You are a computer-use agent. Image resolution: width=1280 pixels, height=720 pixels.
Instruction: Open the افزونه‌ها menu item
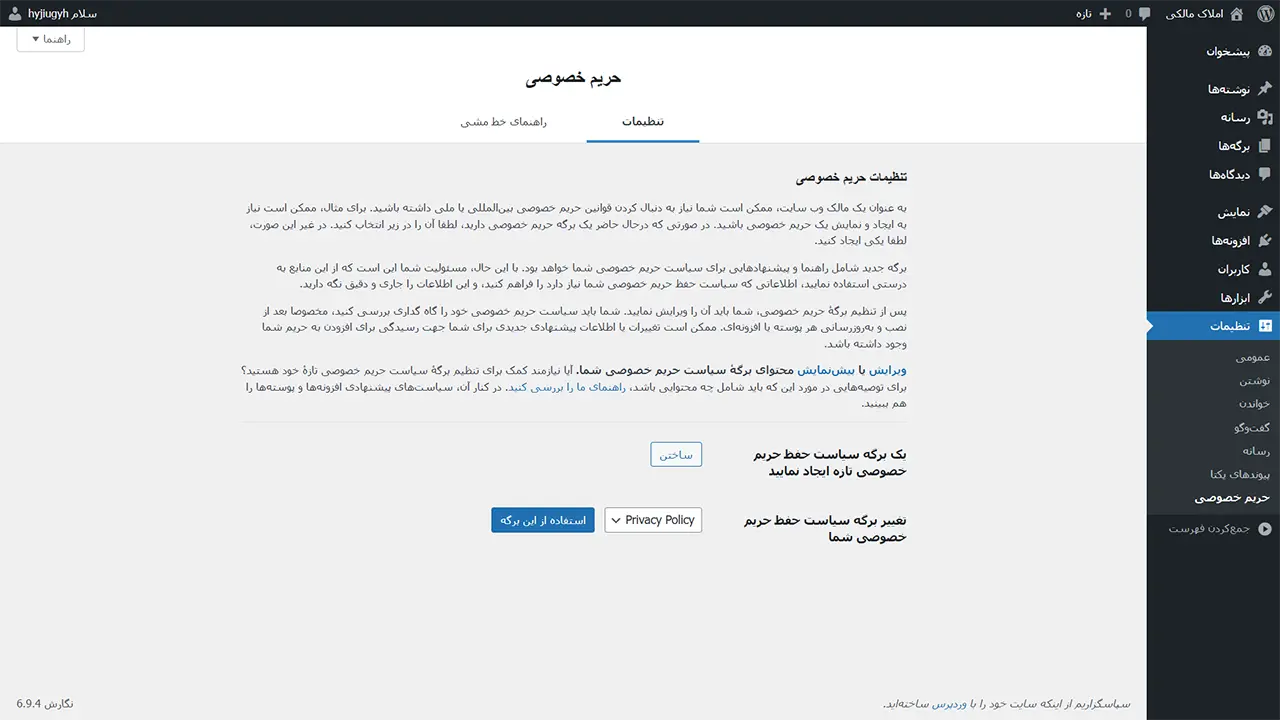(x=1213, y=241)
